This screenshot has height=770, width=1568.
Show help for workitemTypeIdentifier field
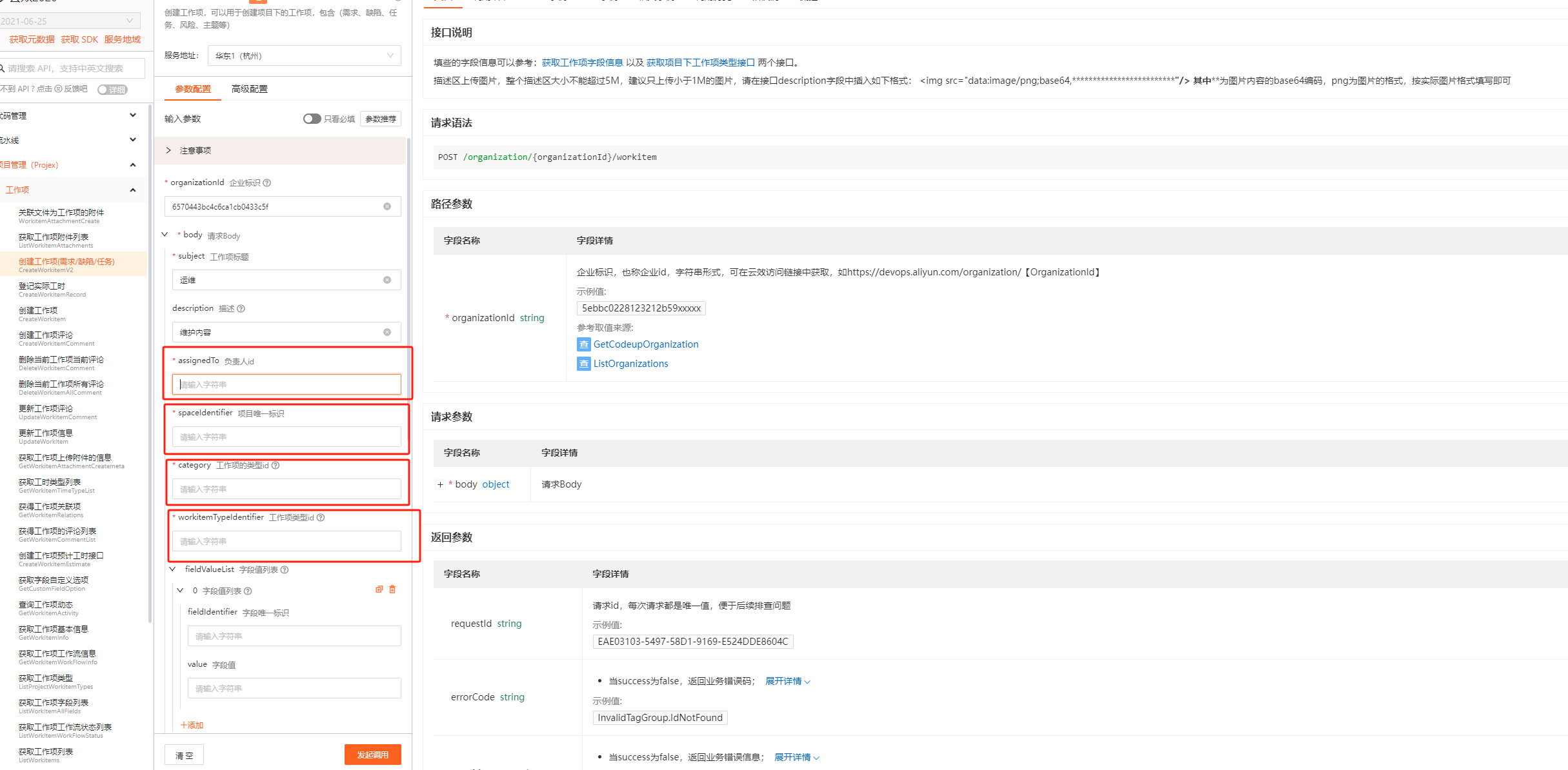tap(321, 517)
